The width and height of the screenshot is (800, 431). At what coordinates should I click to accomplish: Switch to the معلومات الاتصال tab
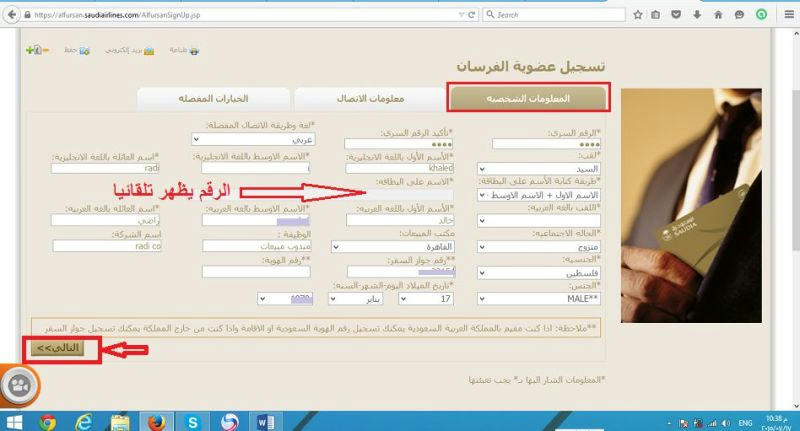tap(370, 98)
